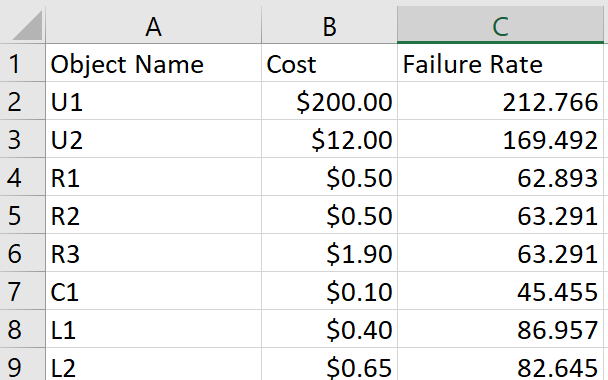Click the Cost header cell
Screen dimensions: 608x380
point(330,63)
